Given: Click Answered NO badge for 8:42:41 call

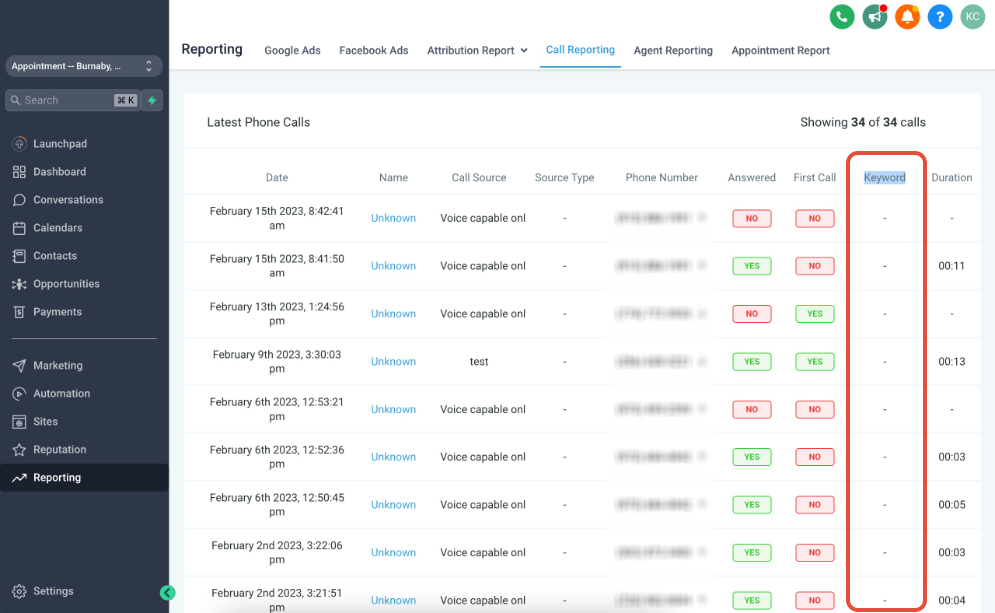Looking at the screenshot, I should [x=751, y=218].
